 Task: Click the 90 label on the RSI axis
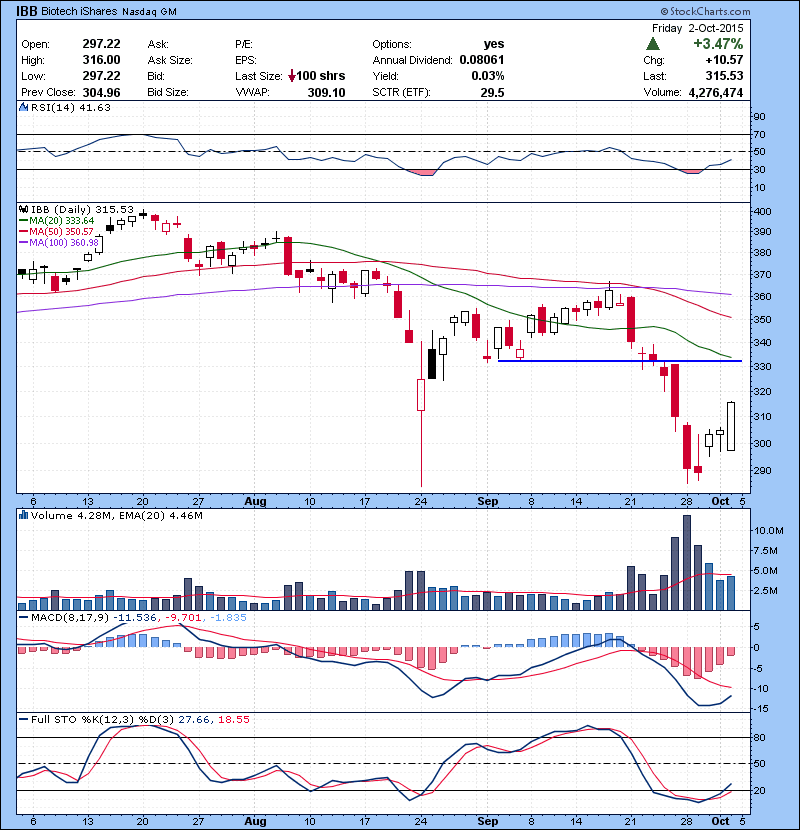coord(760,116)
